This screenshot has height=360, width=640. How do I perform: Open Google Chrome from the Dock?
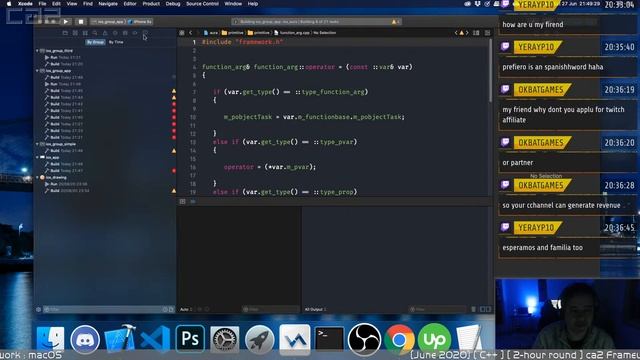399,339
